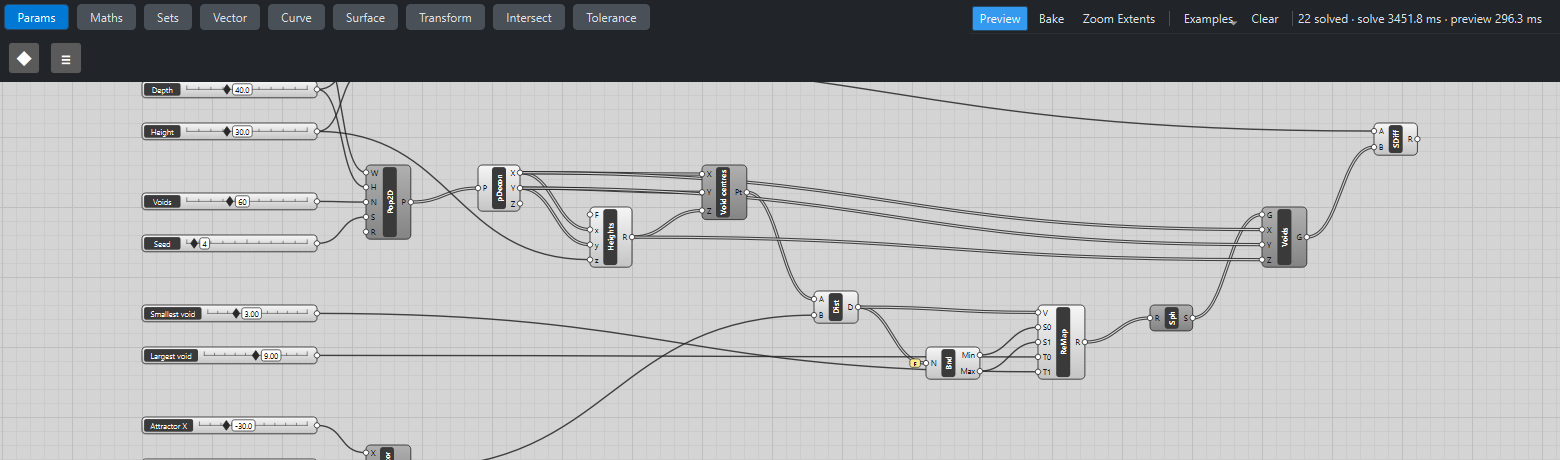The width and height of the screenshot is (1560, 460).
Task: Click the Seed slider handle
Action: point(194,243)
